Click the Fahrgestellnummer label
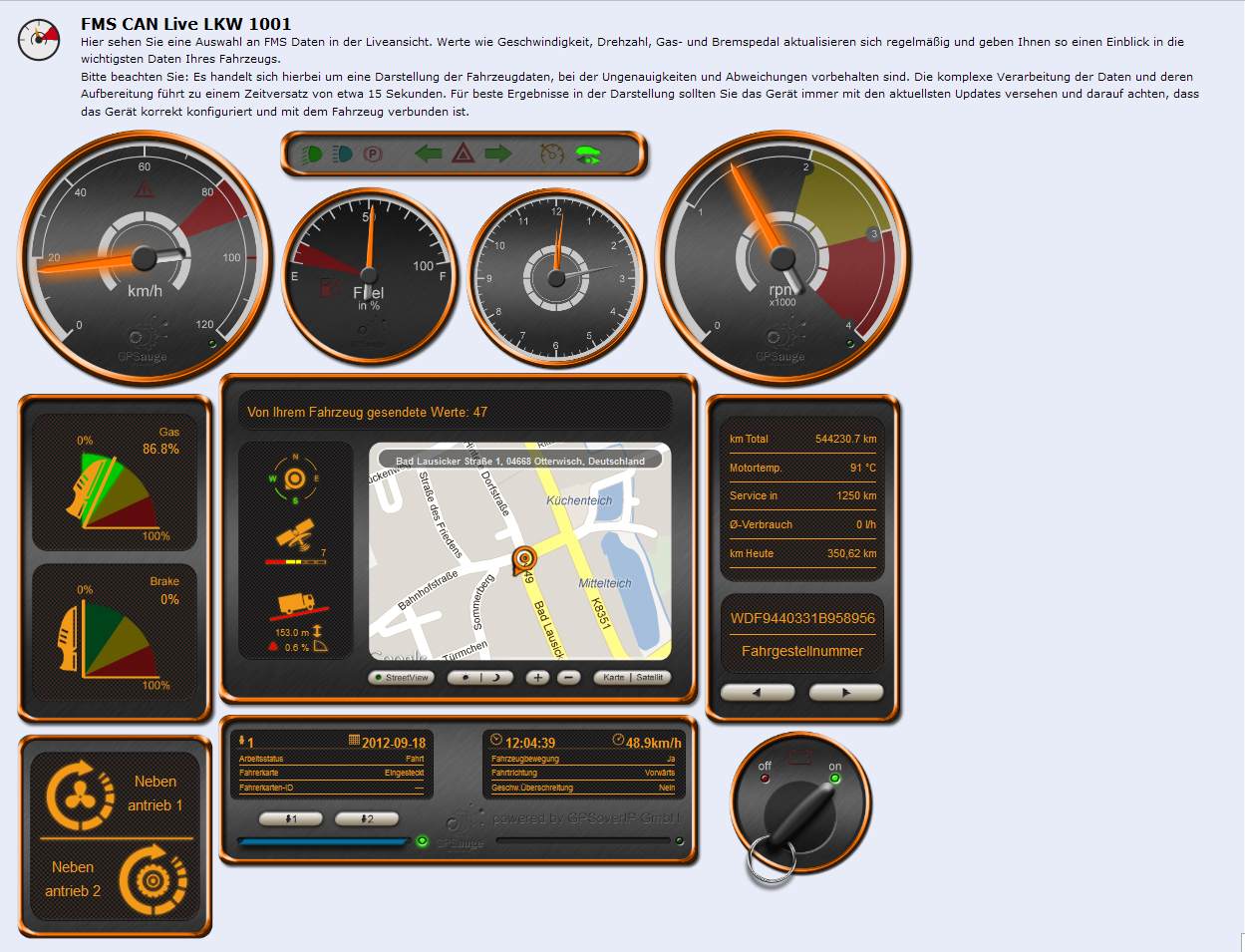1245x952 pixels. coord(802,651)
